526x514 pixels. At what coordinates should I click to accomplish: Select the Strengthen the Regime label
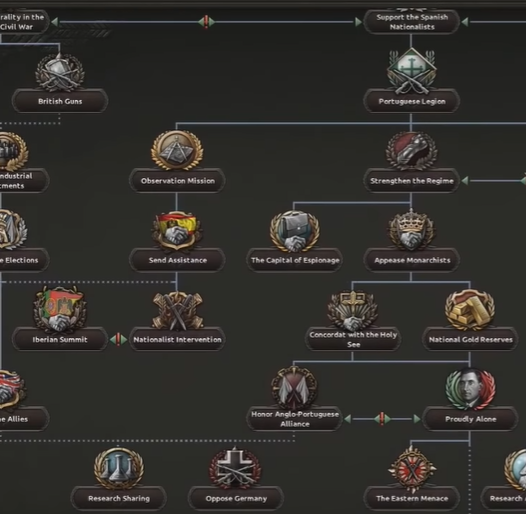click(x=412, y=181)
